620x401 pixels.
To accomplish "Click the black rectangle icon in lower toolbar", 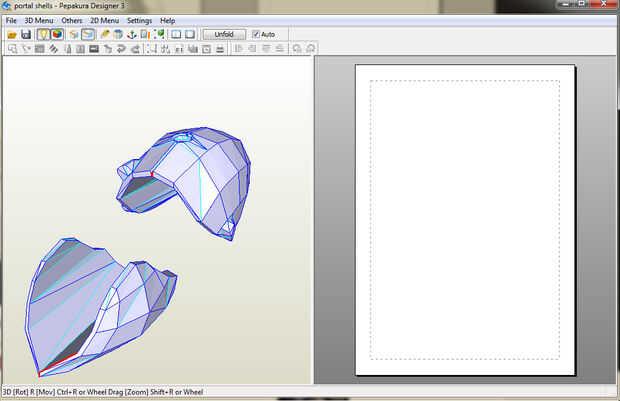I will tap(94, 49).
